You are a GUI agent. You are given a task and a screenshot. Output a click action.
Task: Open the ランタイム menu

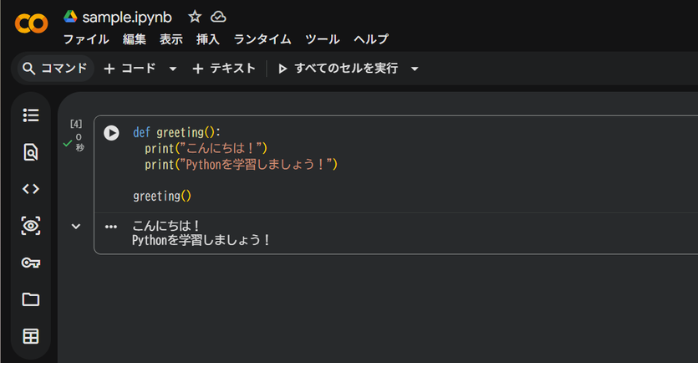pos(262,39)
